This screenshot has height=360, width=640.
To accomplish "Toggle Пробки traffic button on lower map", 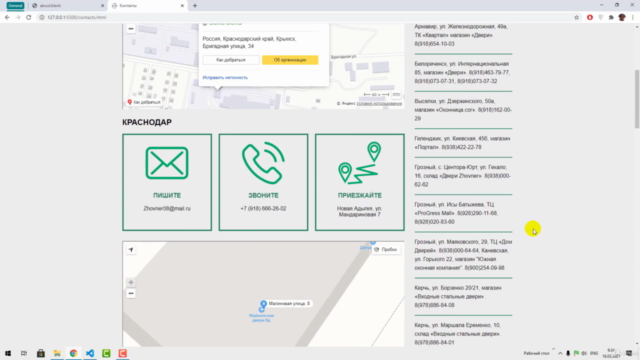I will tap(386, 249).
